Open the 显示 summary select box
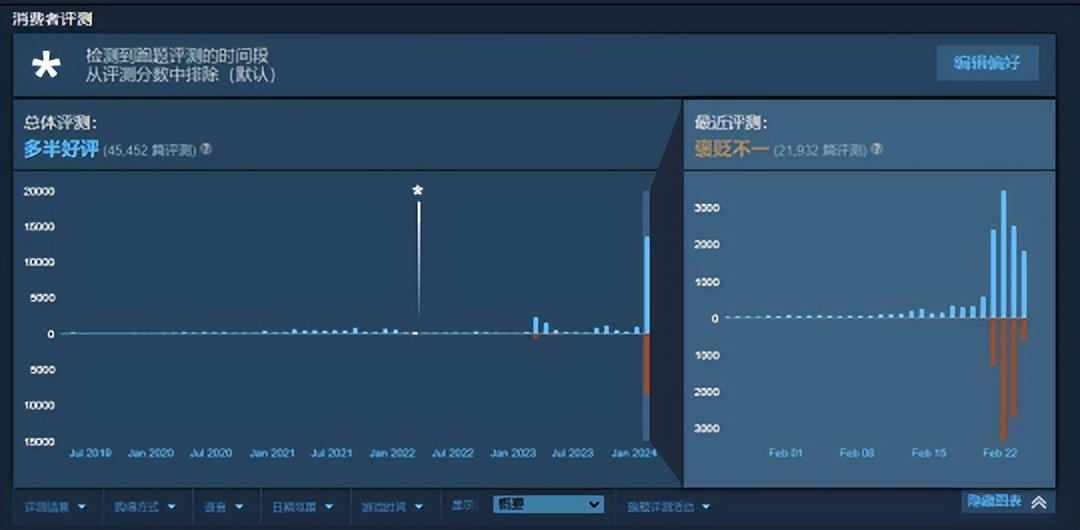This screenshot has width=1080, height=530. coord(548,505)
